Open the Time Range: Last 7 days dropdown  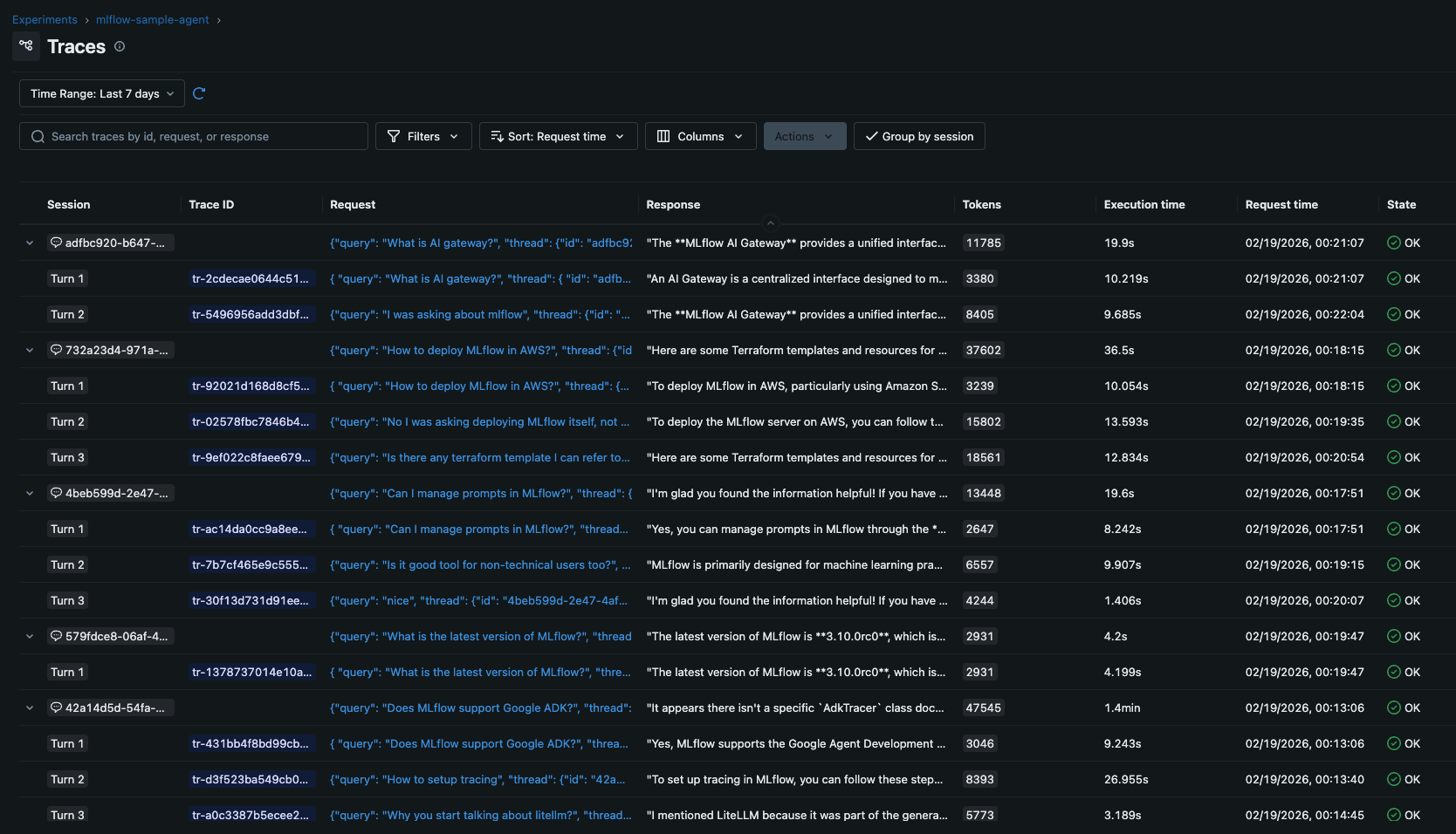click(100, 93)
